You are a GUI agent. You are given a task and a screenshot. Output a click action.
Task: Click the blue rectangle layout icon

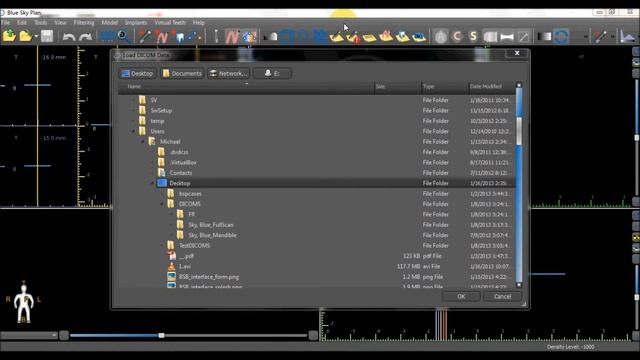pos(108,37)
